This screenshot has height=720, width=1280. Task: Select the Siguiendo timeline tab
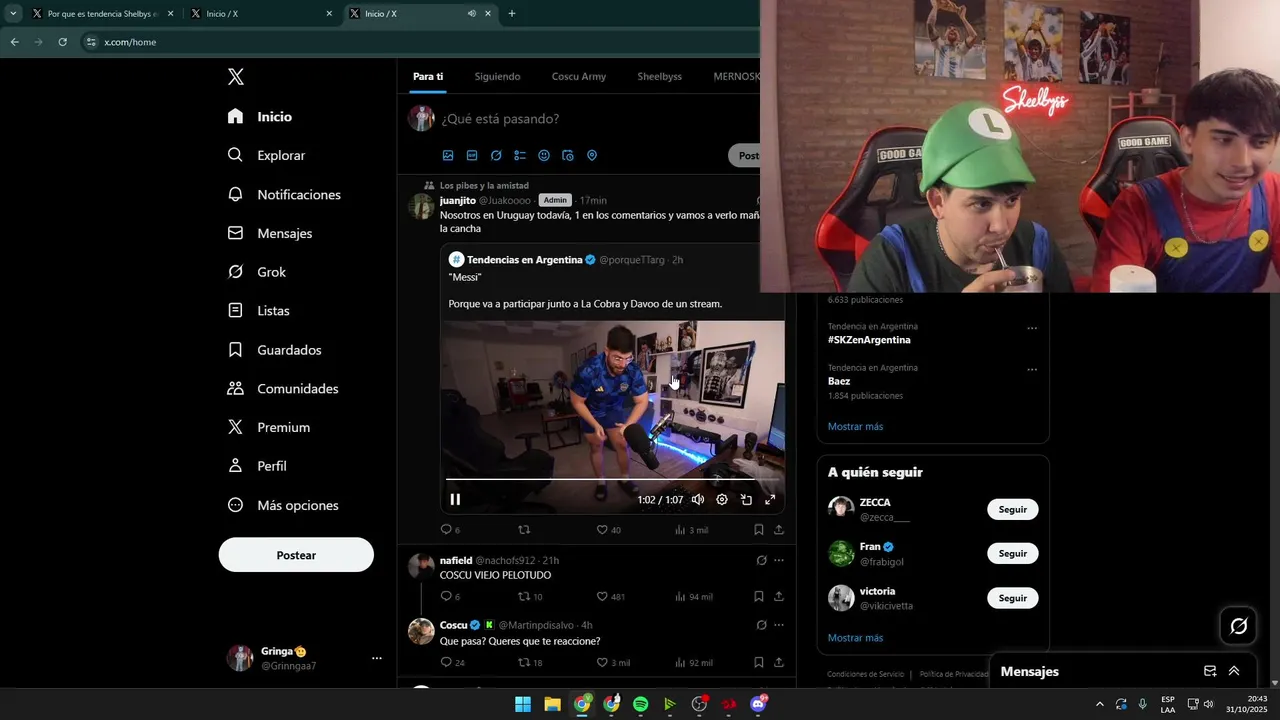click(497, 77)
